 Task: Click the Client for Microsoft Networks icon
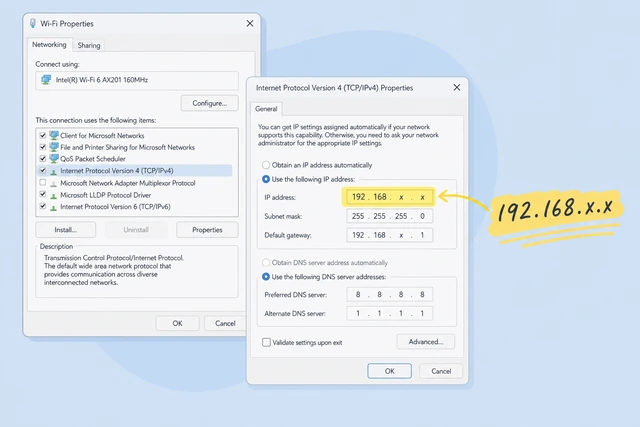(54, 135)
